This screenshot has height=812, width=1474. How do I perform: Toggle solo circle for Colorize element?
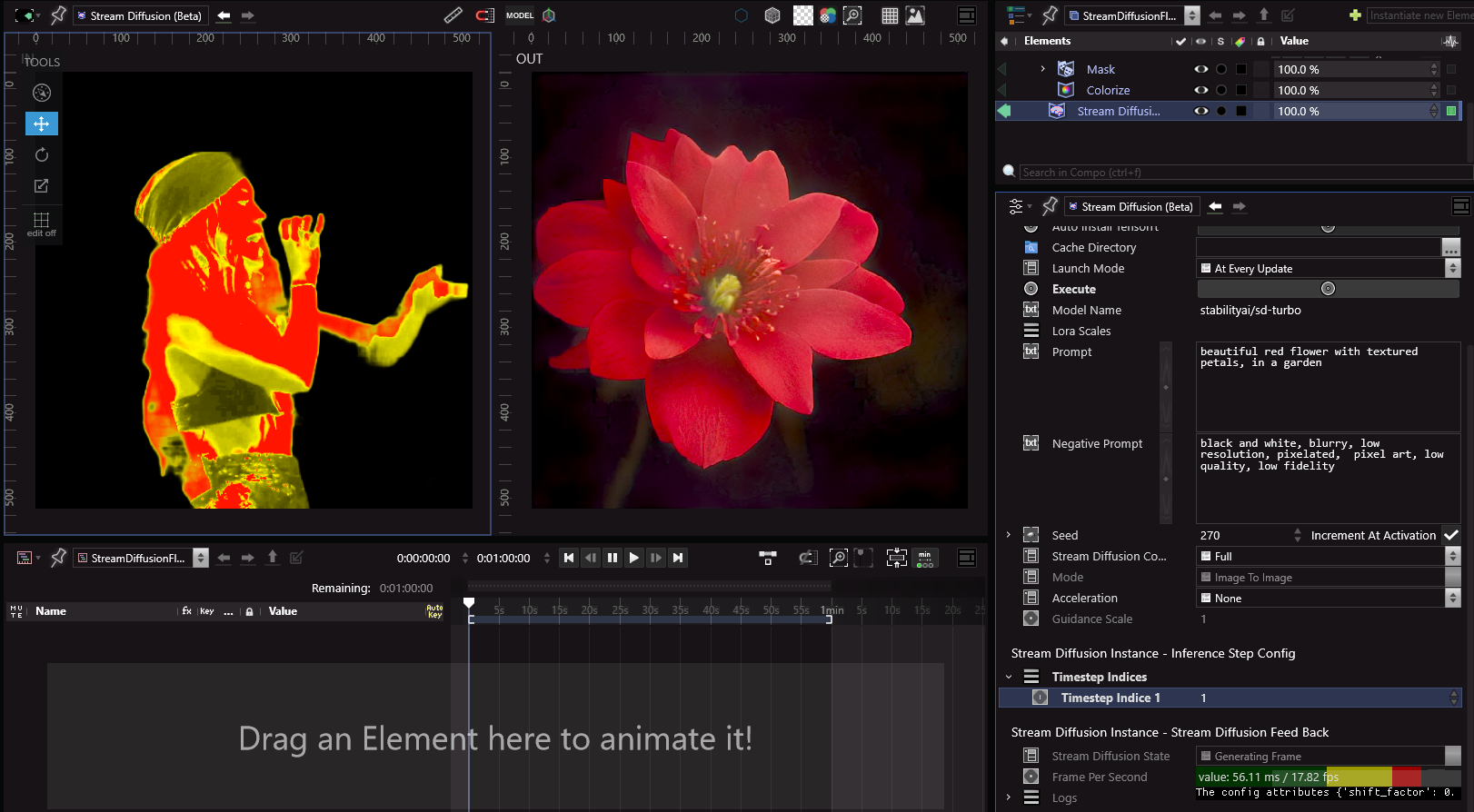coord(1221,90)
